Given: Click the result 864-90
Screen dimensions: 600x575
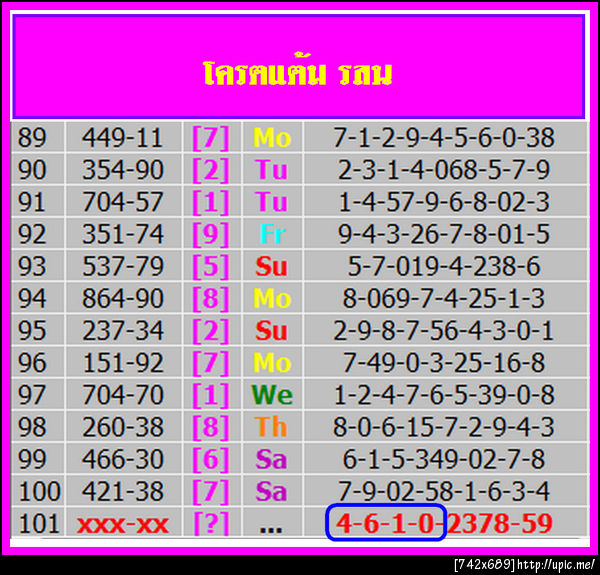Looking at the screenshot, I should pos(122,298).
